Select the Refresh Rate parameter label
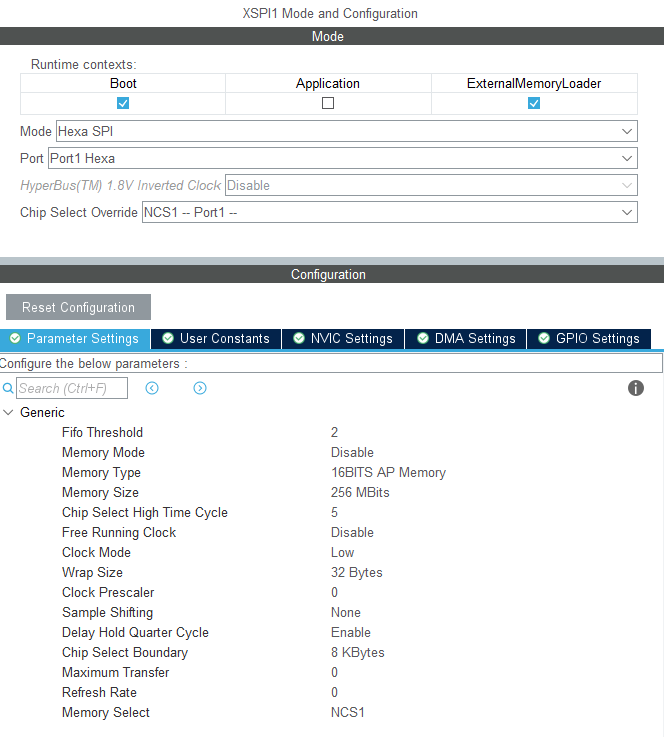 99,692
